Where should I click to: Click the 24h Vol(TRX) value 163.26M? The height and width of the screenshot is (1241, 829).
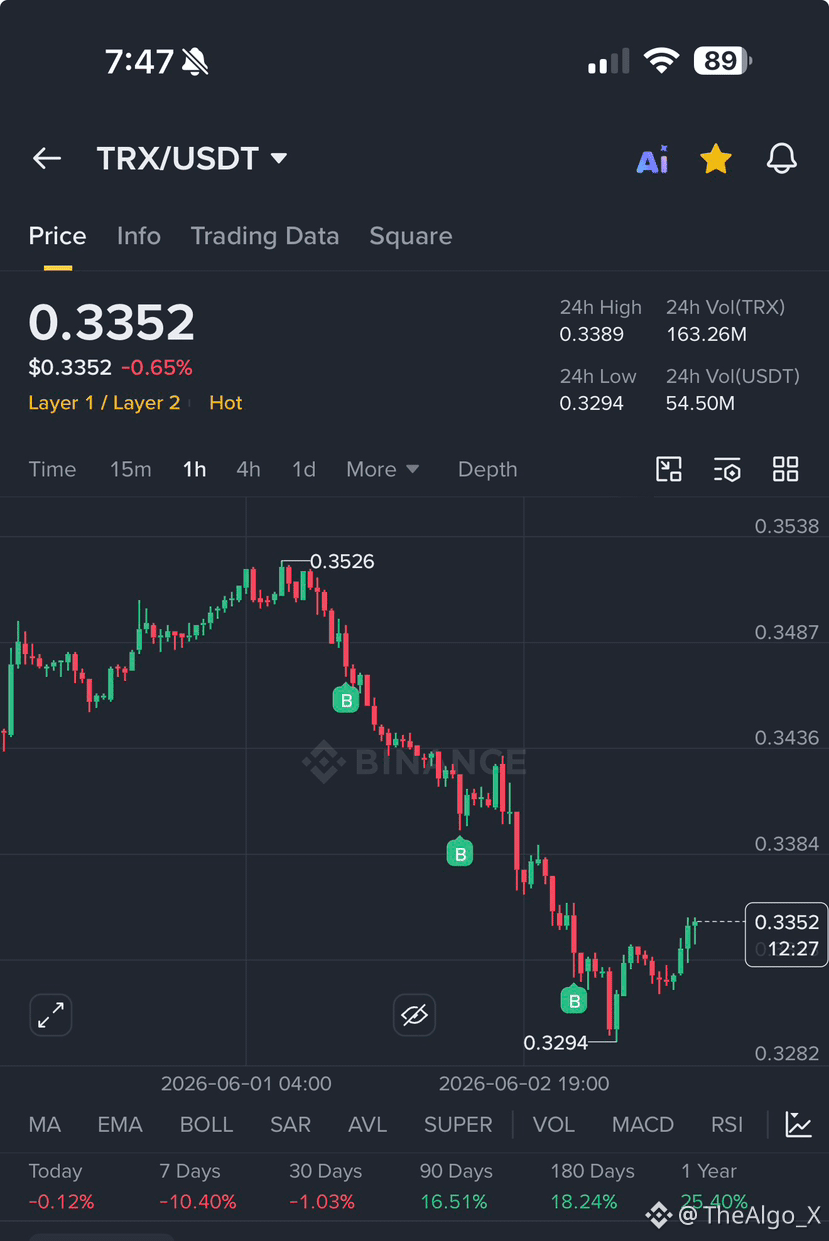(x=706, y=335)
